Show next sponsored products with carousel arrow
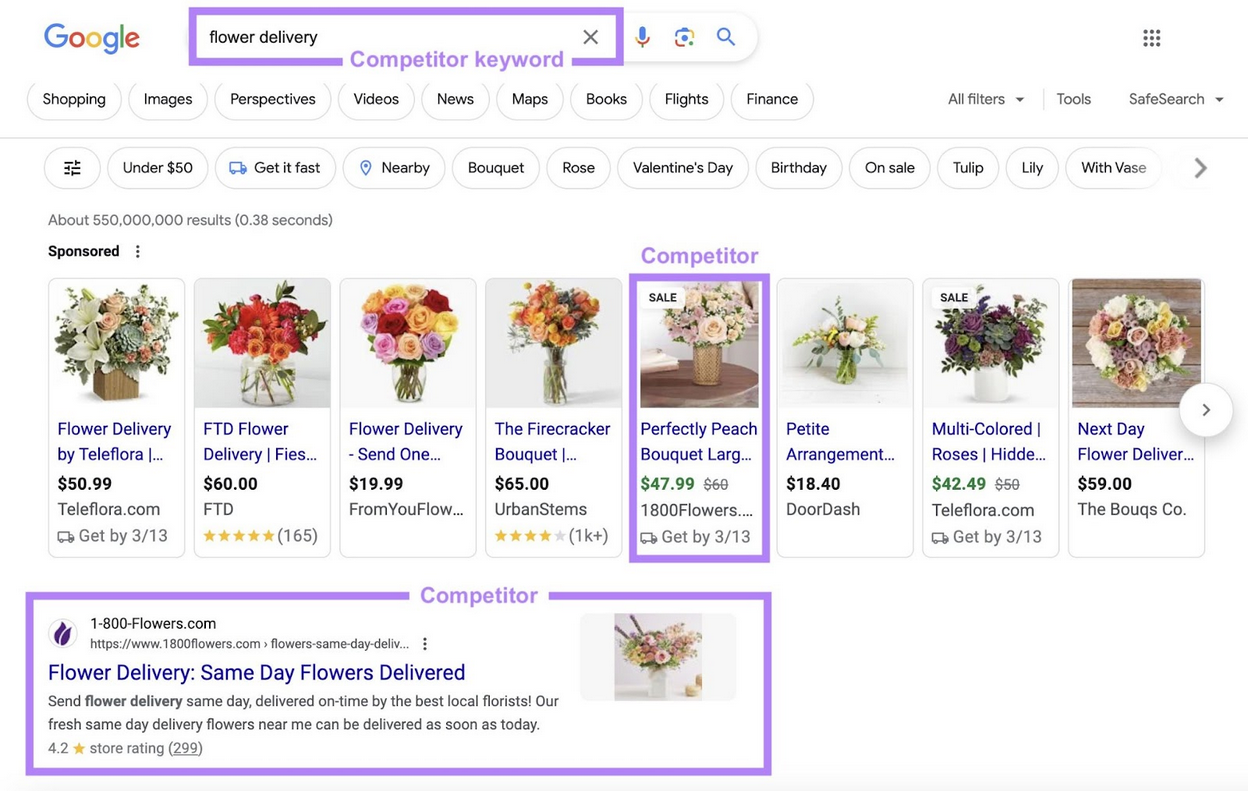This screenshot has height=792, width=1248. [x=1205, y=410]
